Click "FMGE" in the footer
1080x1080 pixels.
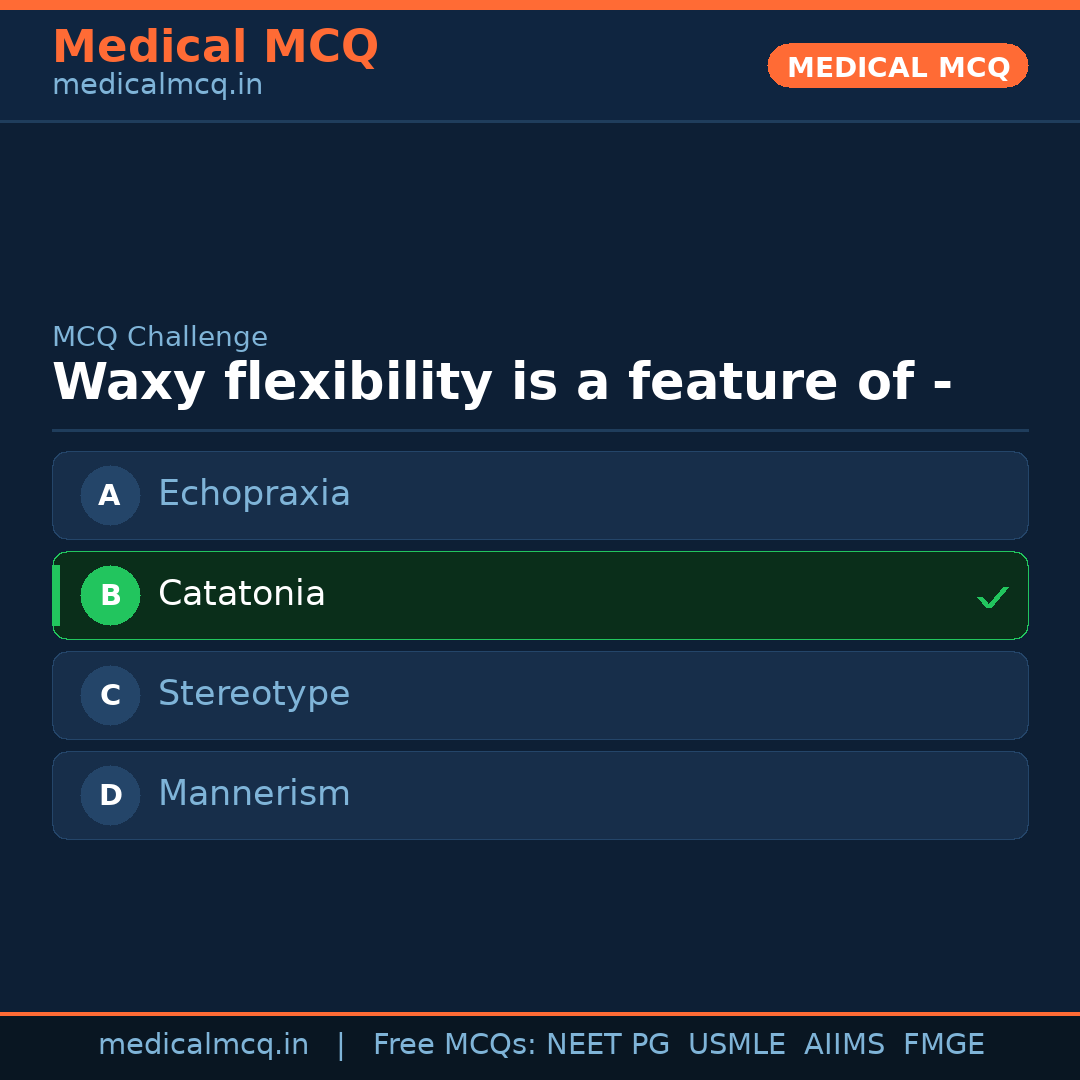(x=943, y=1045)
